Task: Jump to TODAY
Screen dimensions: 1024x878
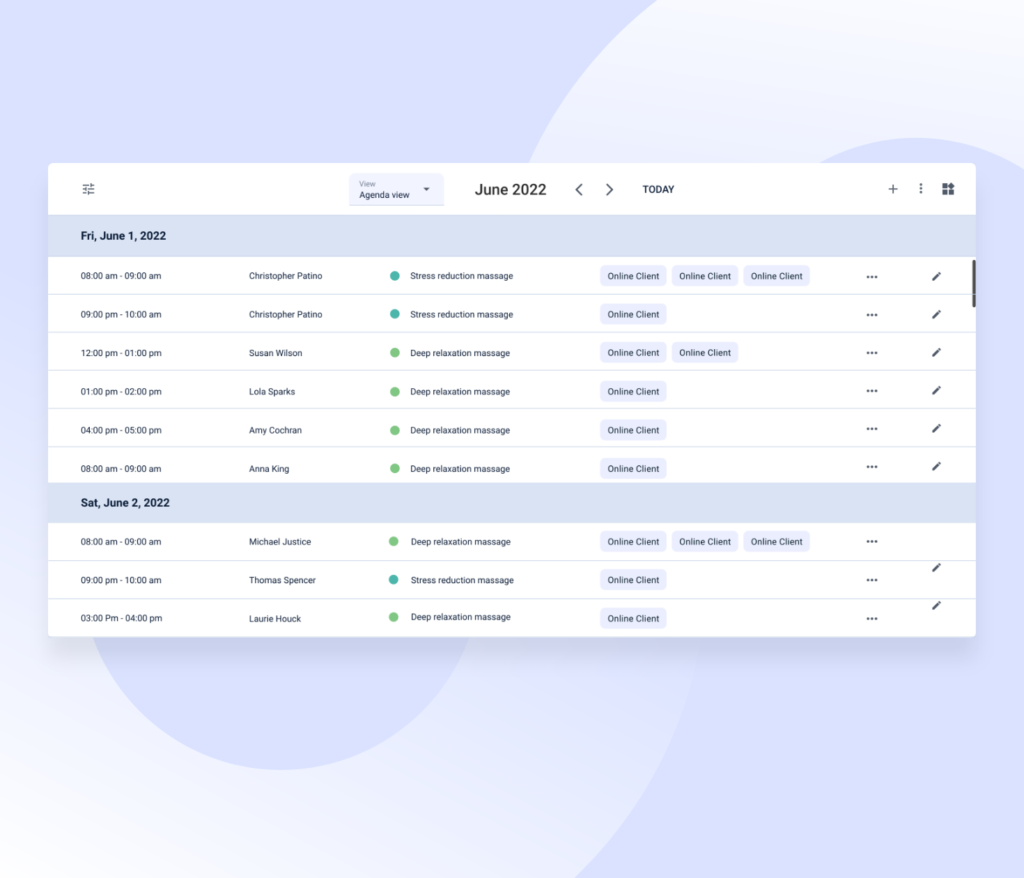Action: click(x=658, y=189)
